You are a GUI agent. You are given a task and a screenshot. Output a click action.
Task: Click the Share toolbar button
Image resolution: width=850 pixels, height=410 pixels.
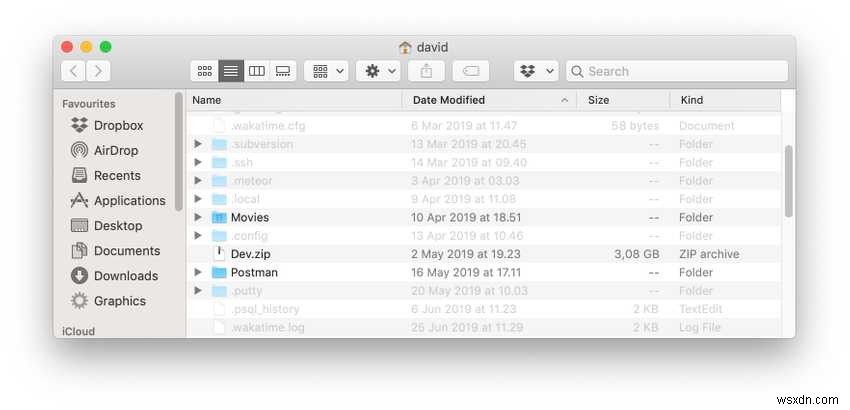427,71
